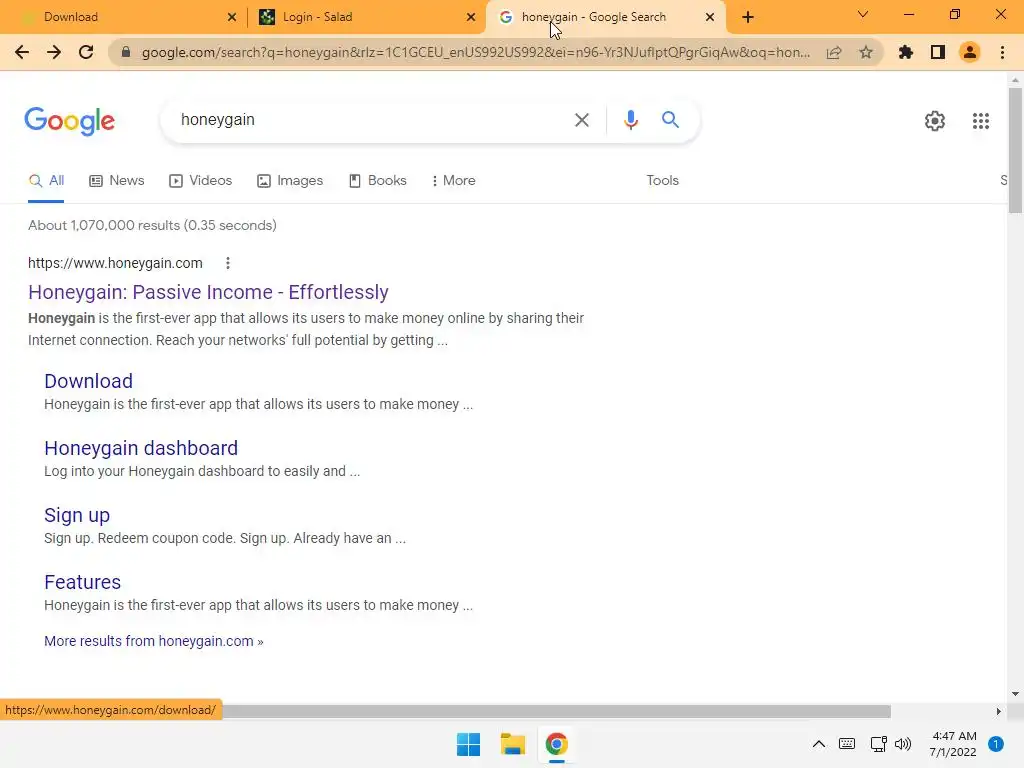This screenshot has height=768, width=1024.
Task: Switch to News results
Action: 117,180
